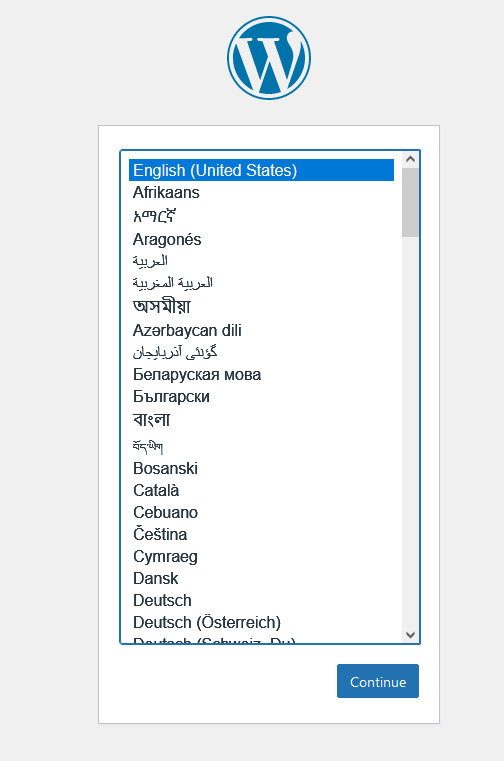Click the language list scrollbar thumb

click(x=410, y=202)
